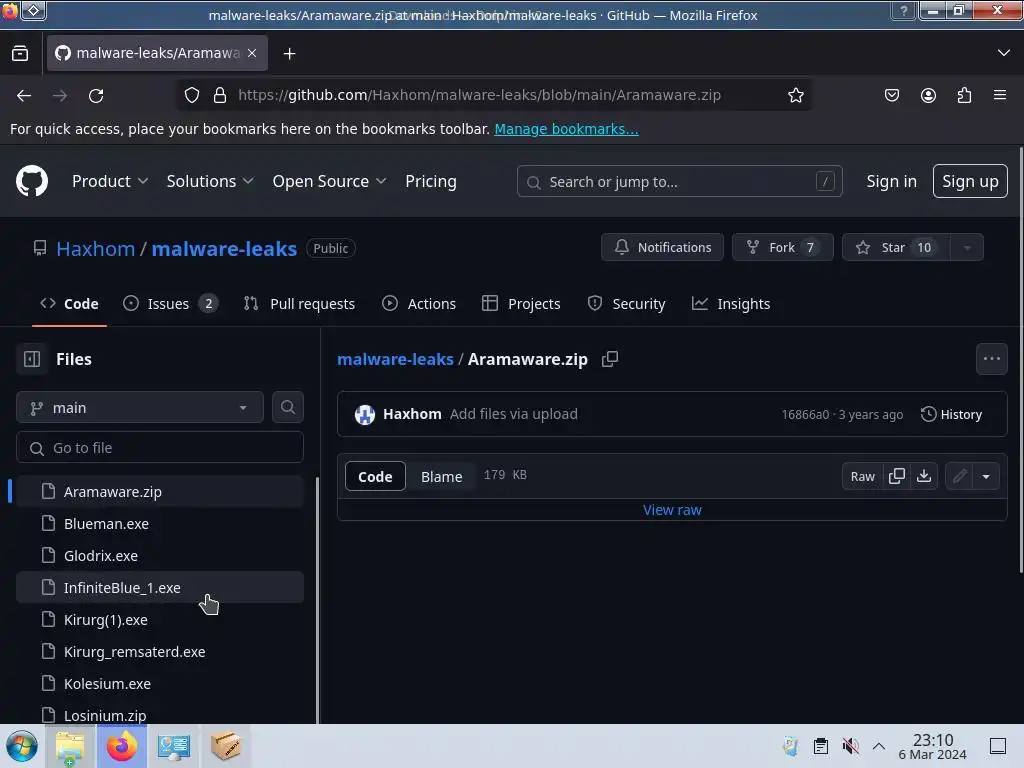Open the Pocket save icon

(891, 95)
